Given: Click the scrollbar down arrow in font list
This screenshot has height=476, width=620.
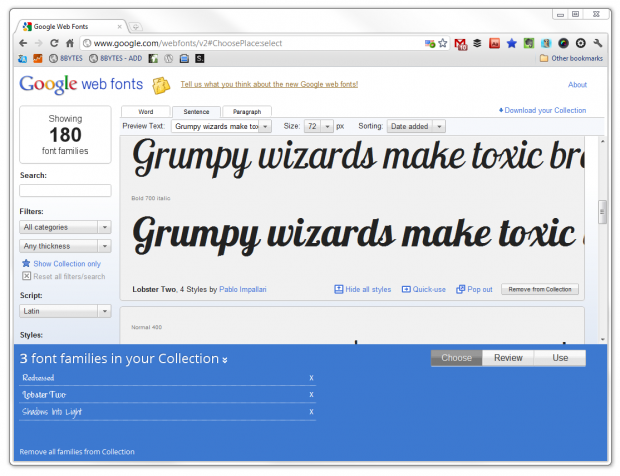Looking at the screenshot, I should pyautogui.click(x=603, y=339).
